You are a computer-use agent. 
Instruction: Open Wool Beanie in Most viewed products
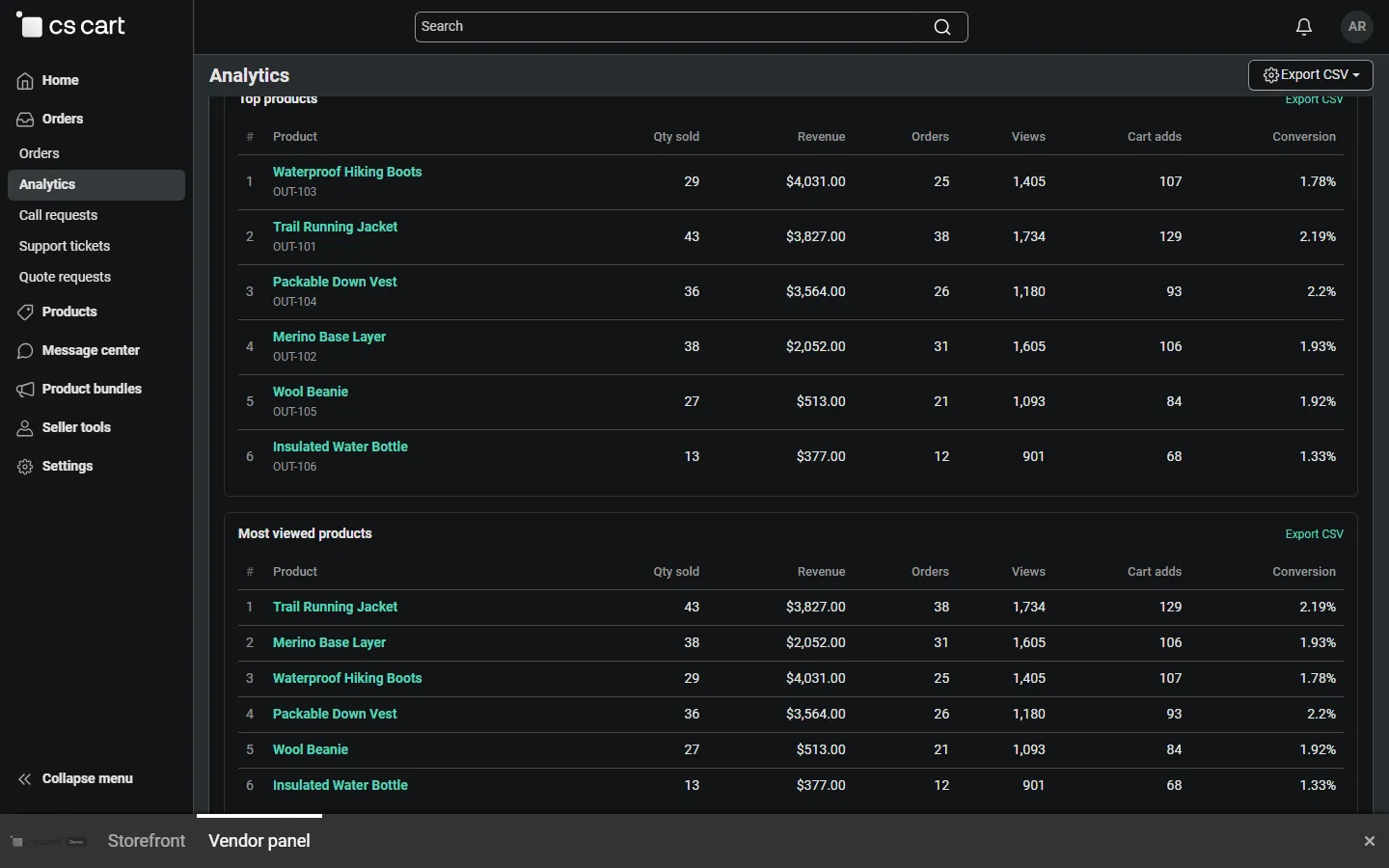click(x=311, y=750)
